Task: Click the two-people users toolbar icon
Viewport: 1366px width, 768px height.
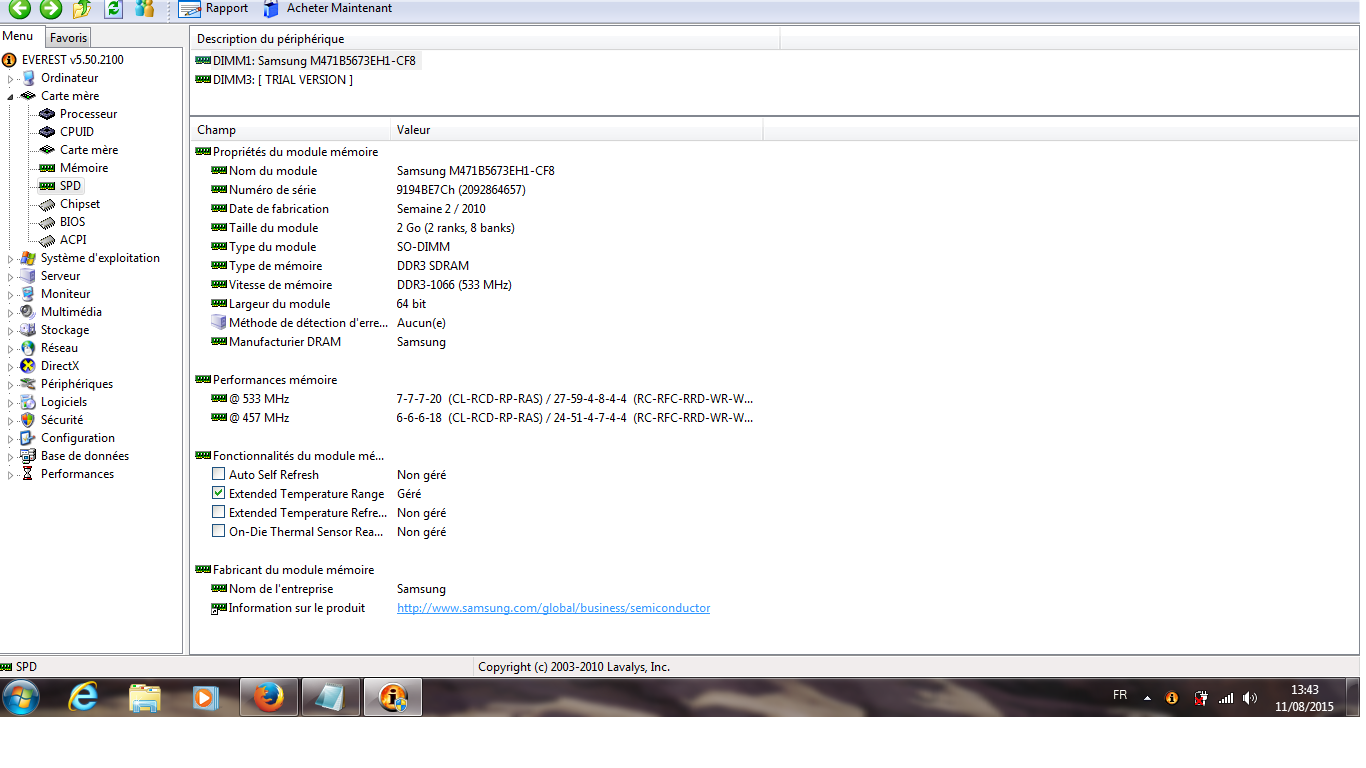Action: point(144,9)
